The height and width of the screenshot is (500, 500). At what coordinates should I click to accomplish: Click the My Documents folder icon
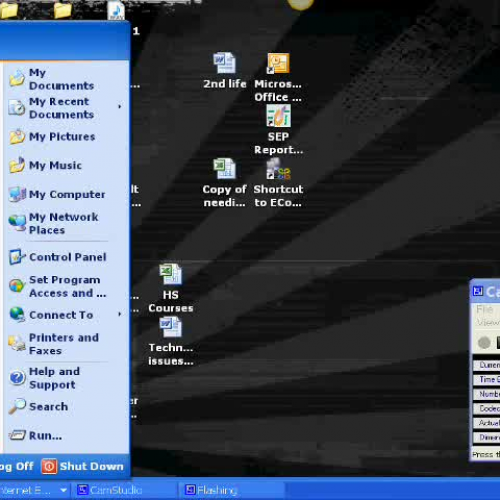point(16,78)
